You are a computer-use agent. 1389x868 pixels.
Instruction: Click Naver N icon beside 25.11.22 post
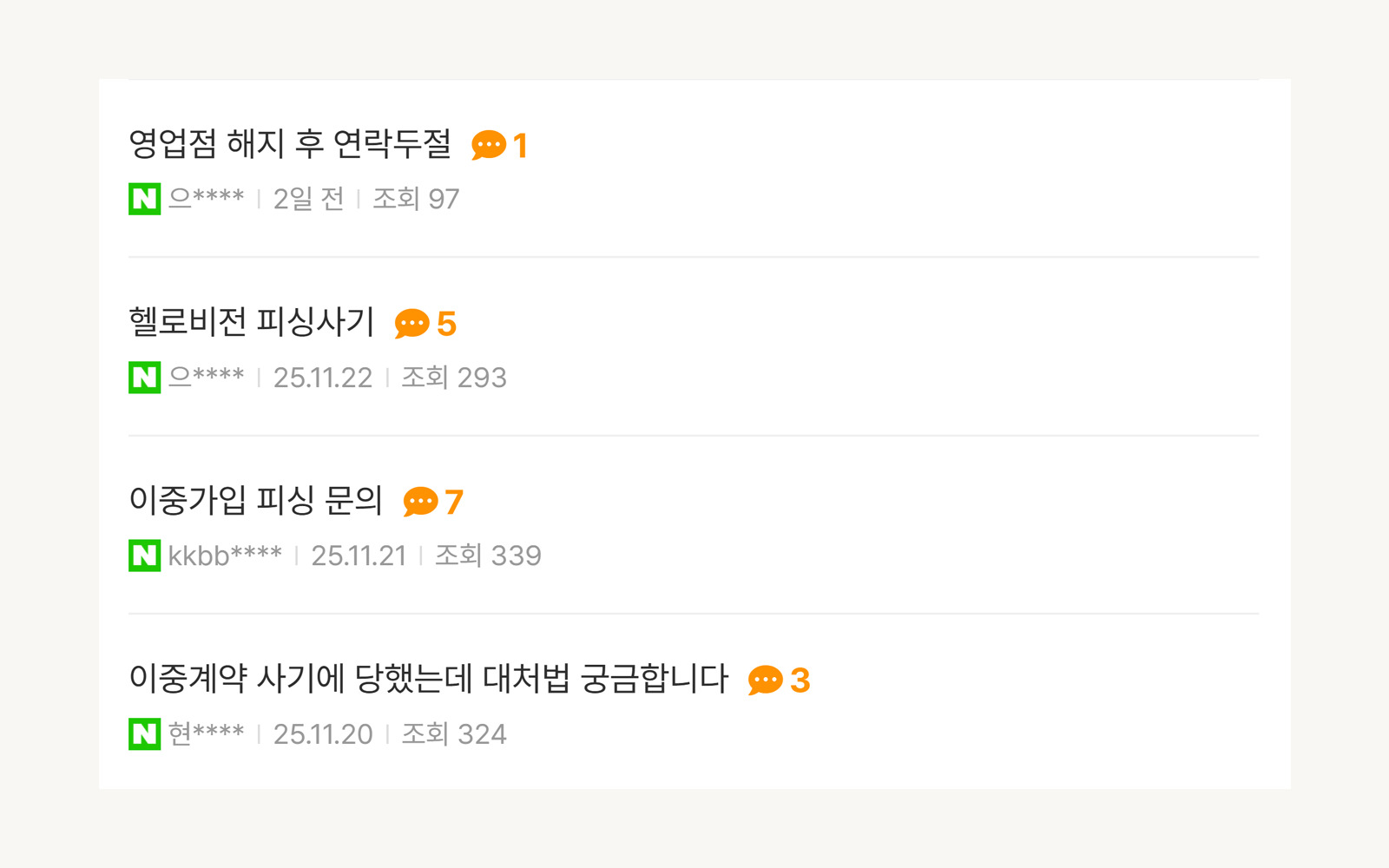click(144, 378)
